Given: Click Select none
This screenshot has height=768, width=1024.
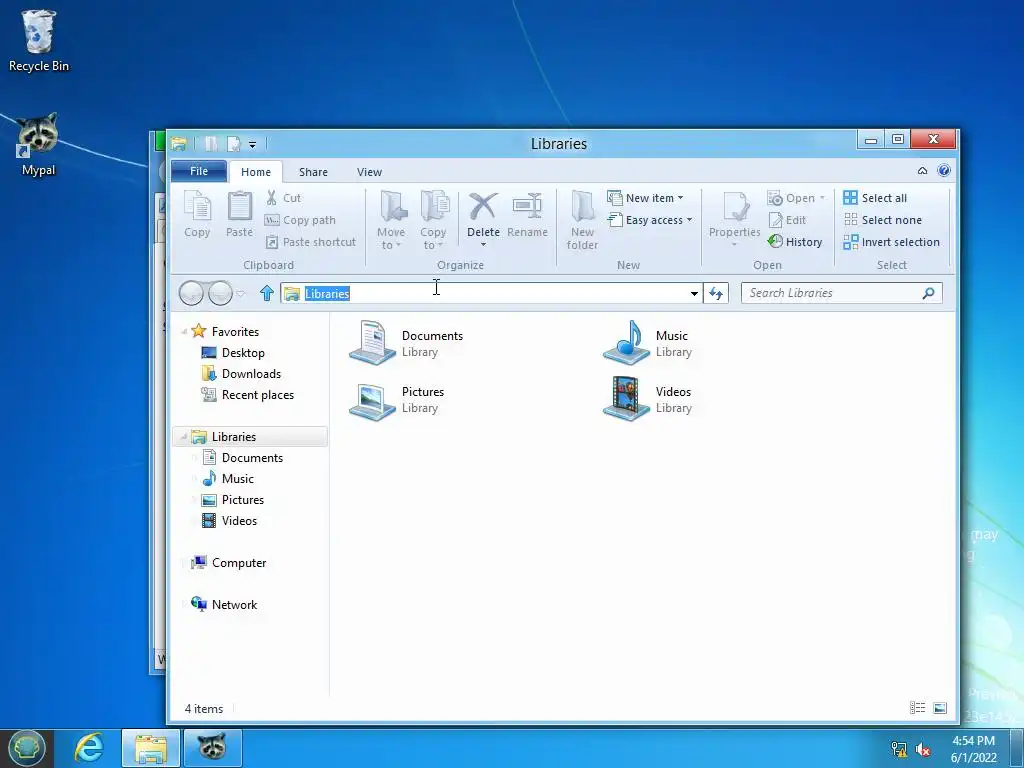Looking at the screenshot, I should pyautogui.click(x=883, y=220).
